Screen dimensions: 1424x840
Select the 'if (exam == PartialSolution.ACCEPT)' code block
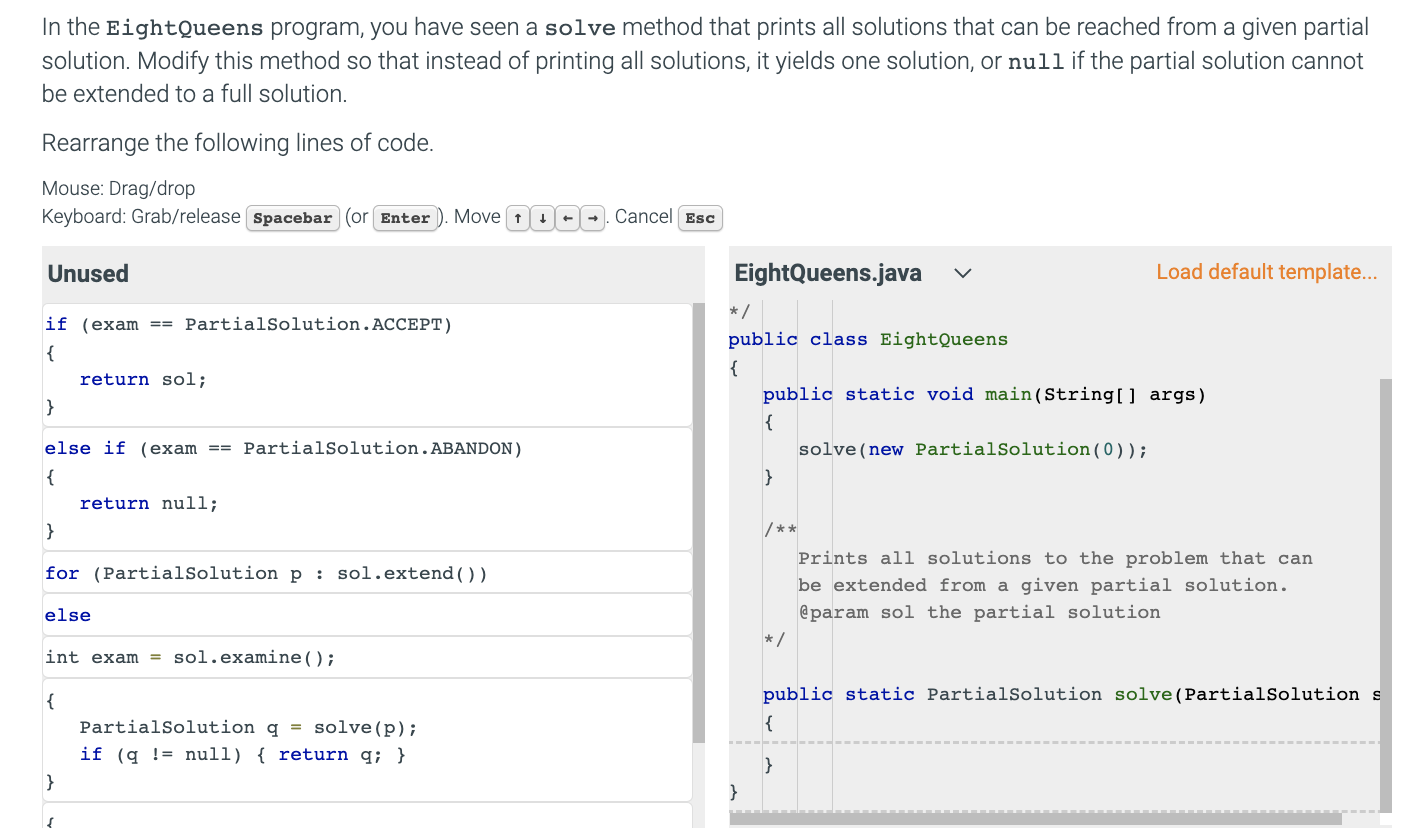click(367, 365)
